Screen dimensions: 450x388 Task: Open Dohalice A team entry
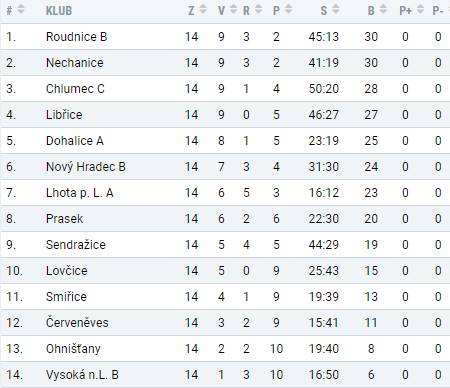[x=75, y=141]
